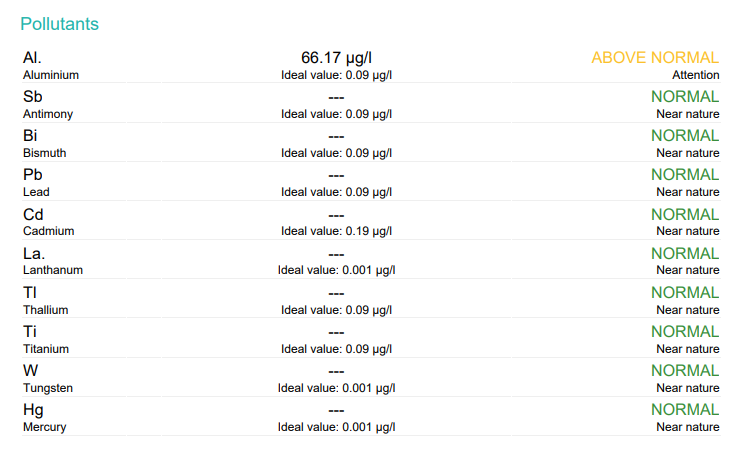Select the Tl Thallium element symbol

click(x=30, y=292)
